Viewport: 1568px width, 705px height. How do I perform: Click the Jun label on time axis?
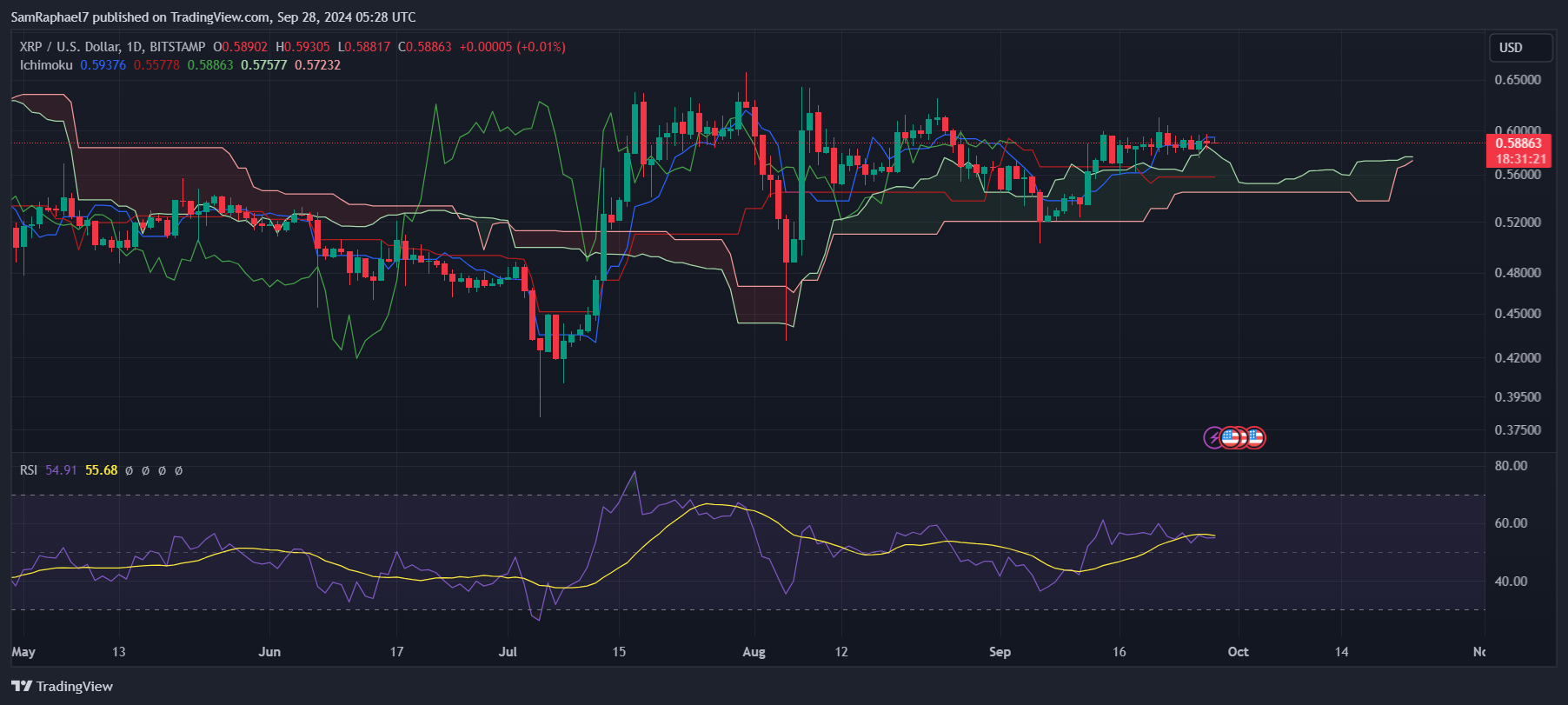click(269, 652)
